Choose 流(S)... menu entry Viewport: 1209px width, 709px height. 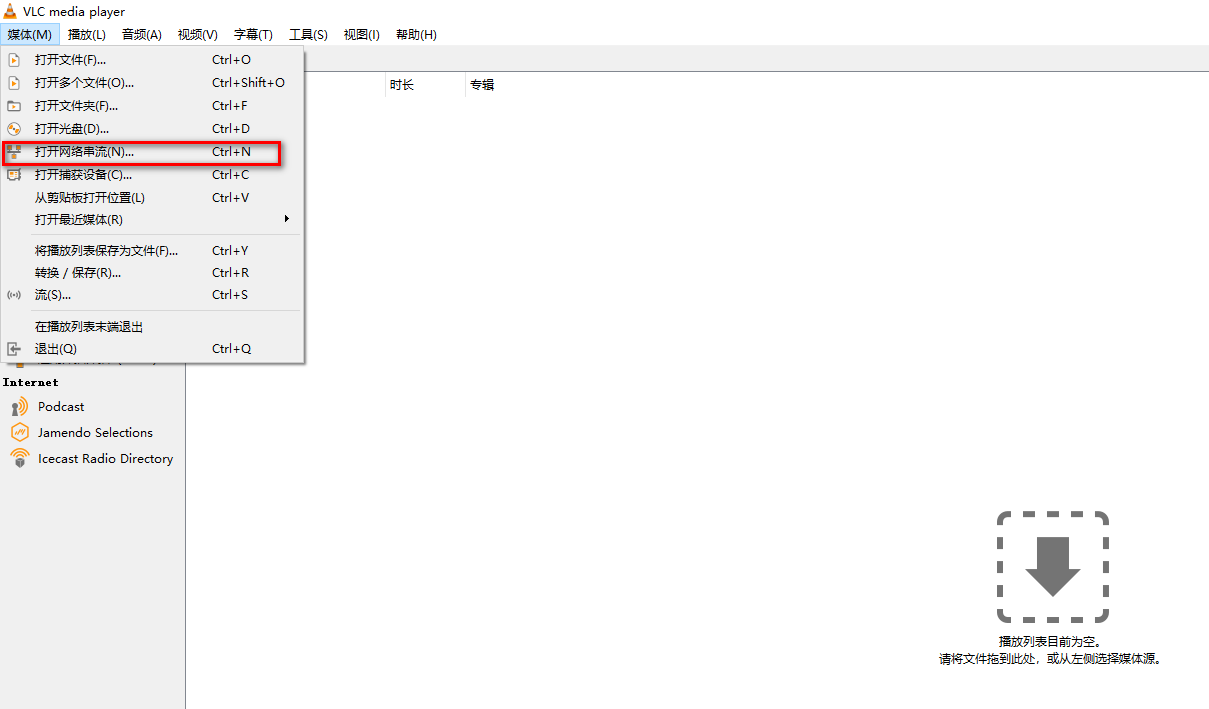click(x=153, y=295)
